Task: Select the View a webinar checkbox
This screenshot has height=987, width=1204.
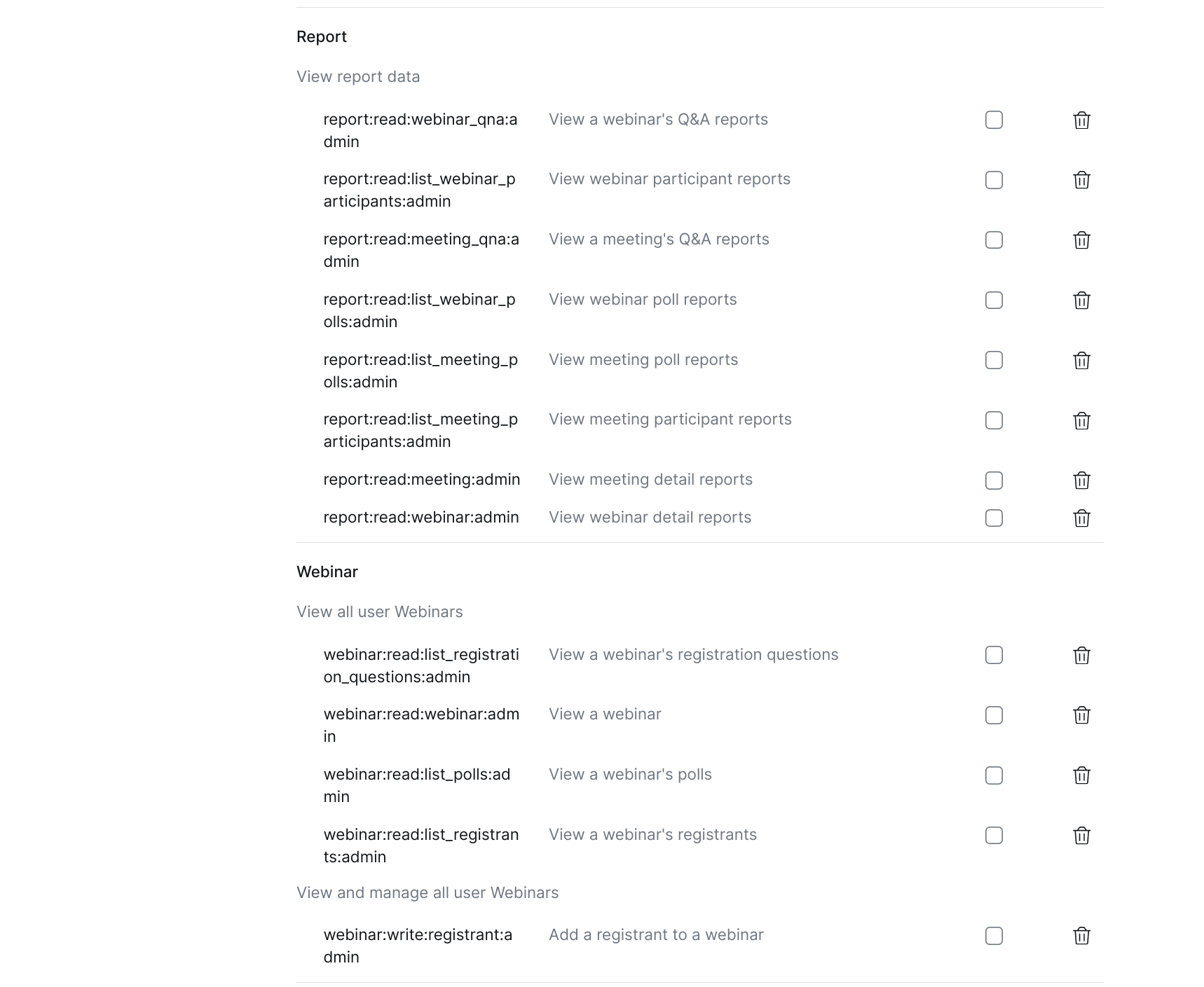Action: 994,715
